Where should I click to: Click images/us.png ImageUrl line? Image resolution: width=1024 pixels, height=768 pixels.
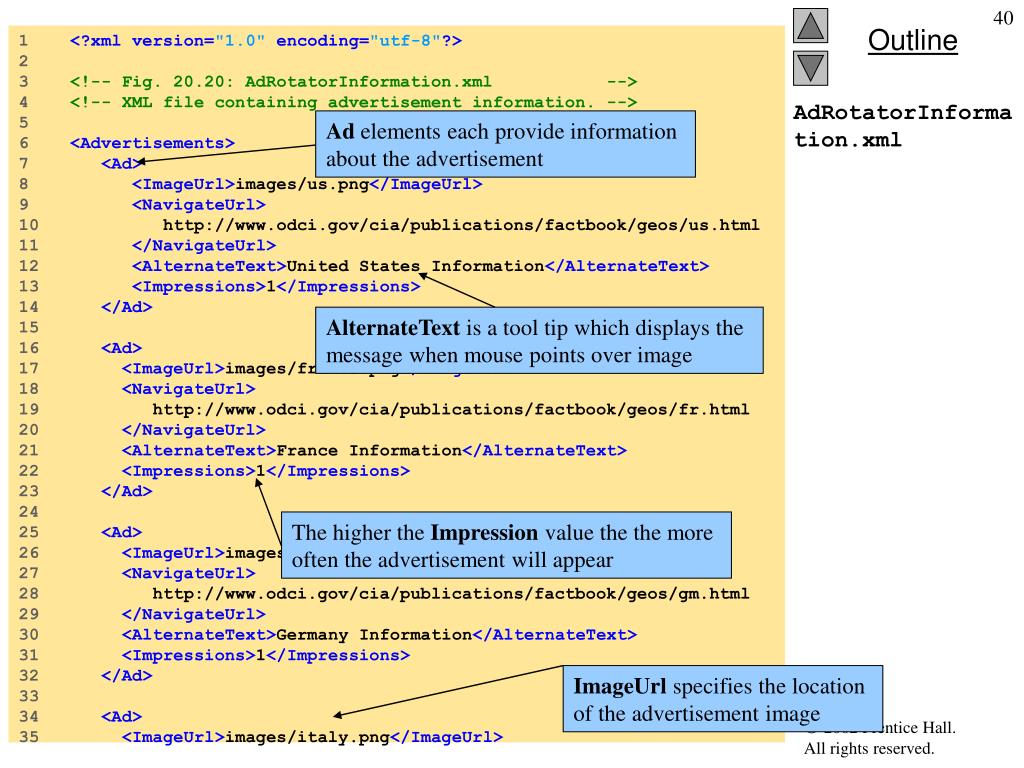(307, 184)
